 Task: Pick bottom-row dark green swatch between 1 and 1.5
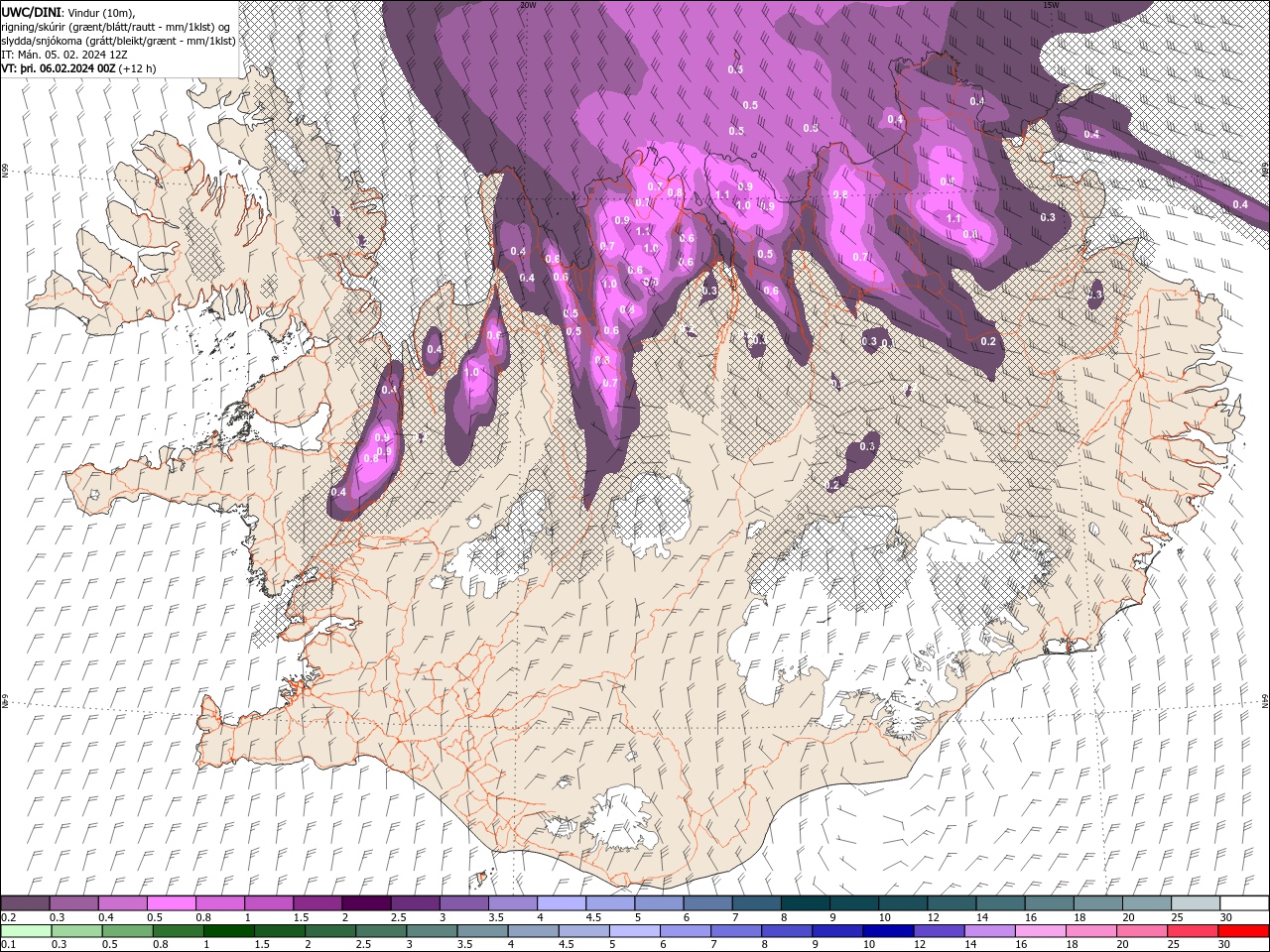tap(230, 931)
